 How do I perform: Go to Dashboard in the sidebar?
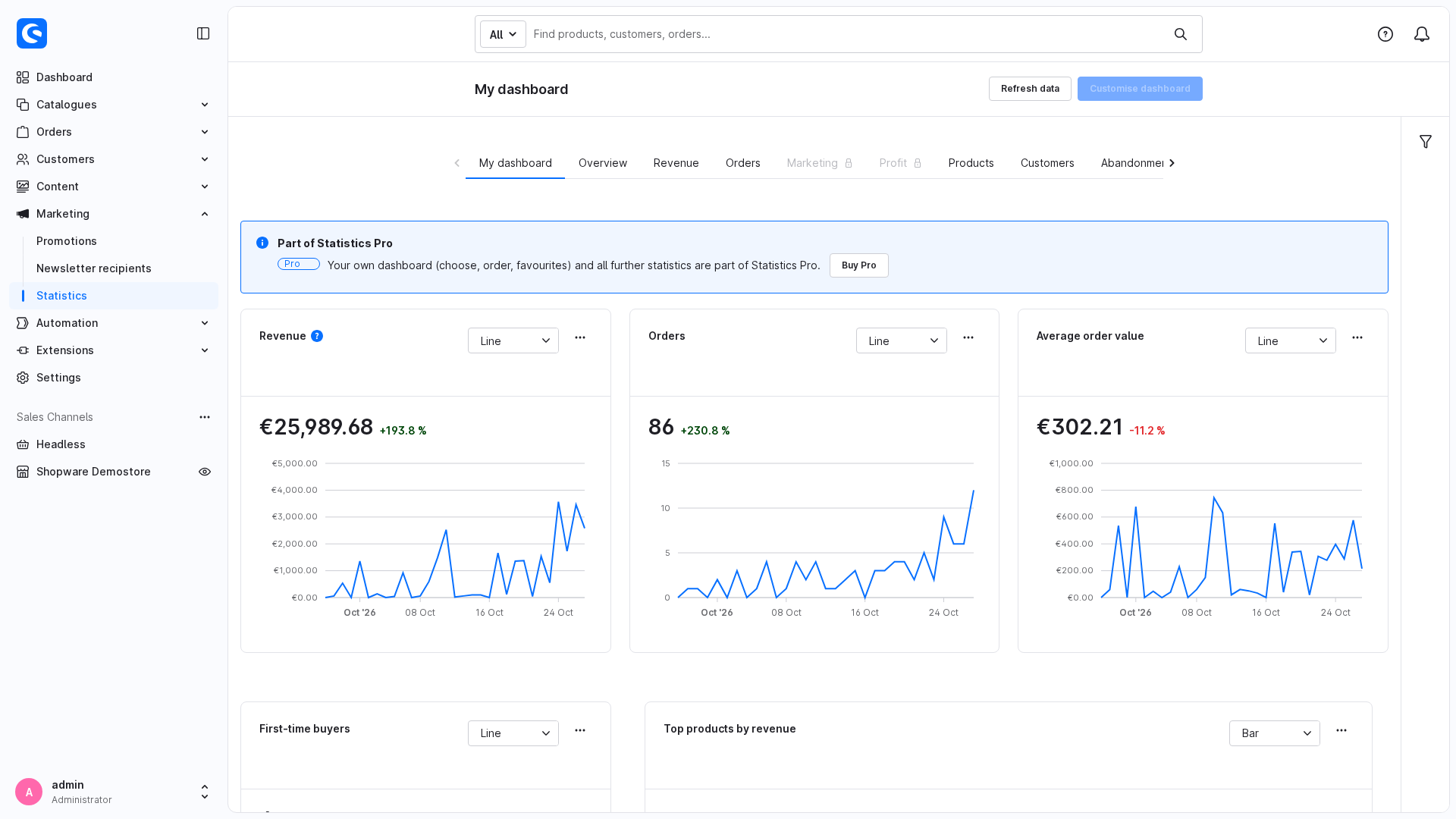tap(114, 77)
